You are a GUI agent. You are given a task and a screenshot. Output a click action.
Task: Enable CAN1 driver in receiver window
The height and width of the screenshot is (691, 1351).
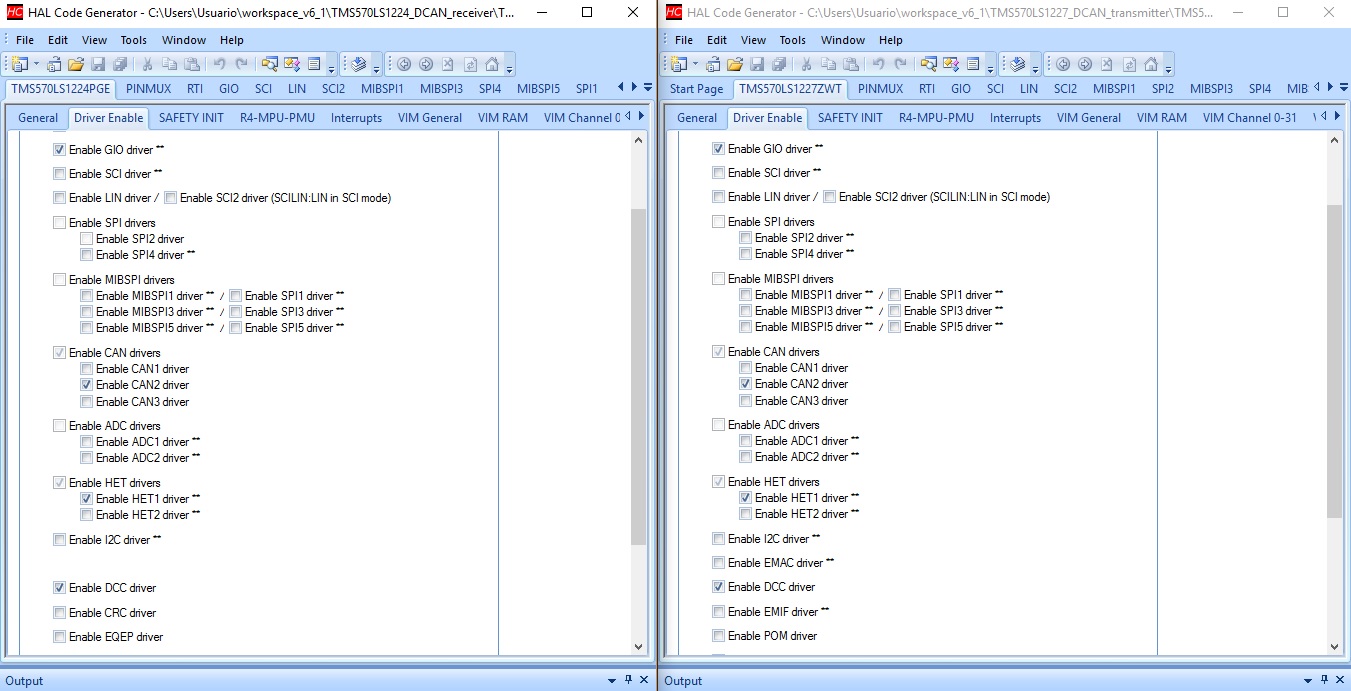[x=86, y=369]
